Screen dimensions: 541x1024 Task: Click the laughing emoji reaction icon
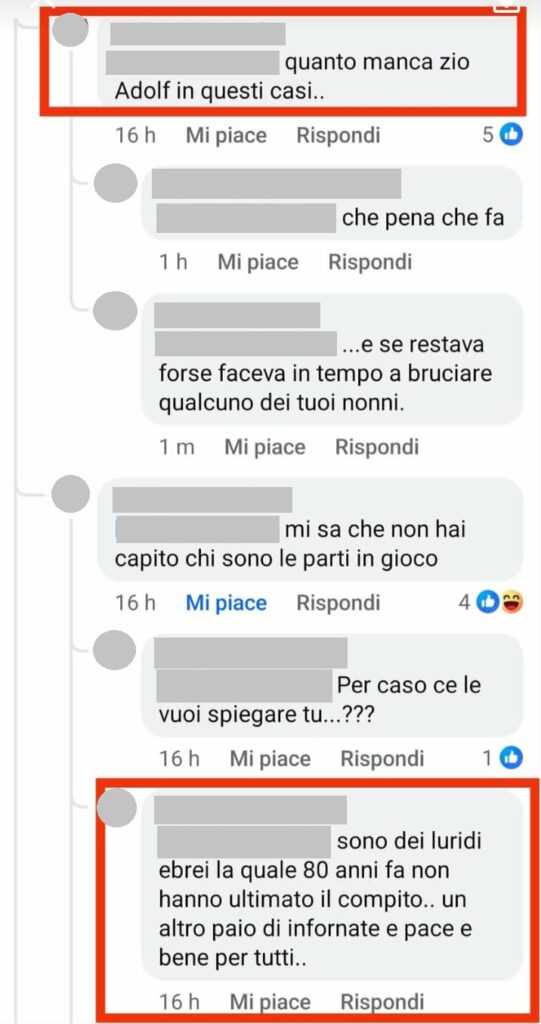click(512, 602)
